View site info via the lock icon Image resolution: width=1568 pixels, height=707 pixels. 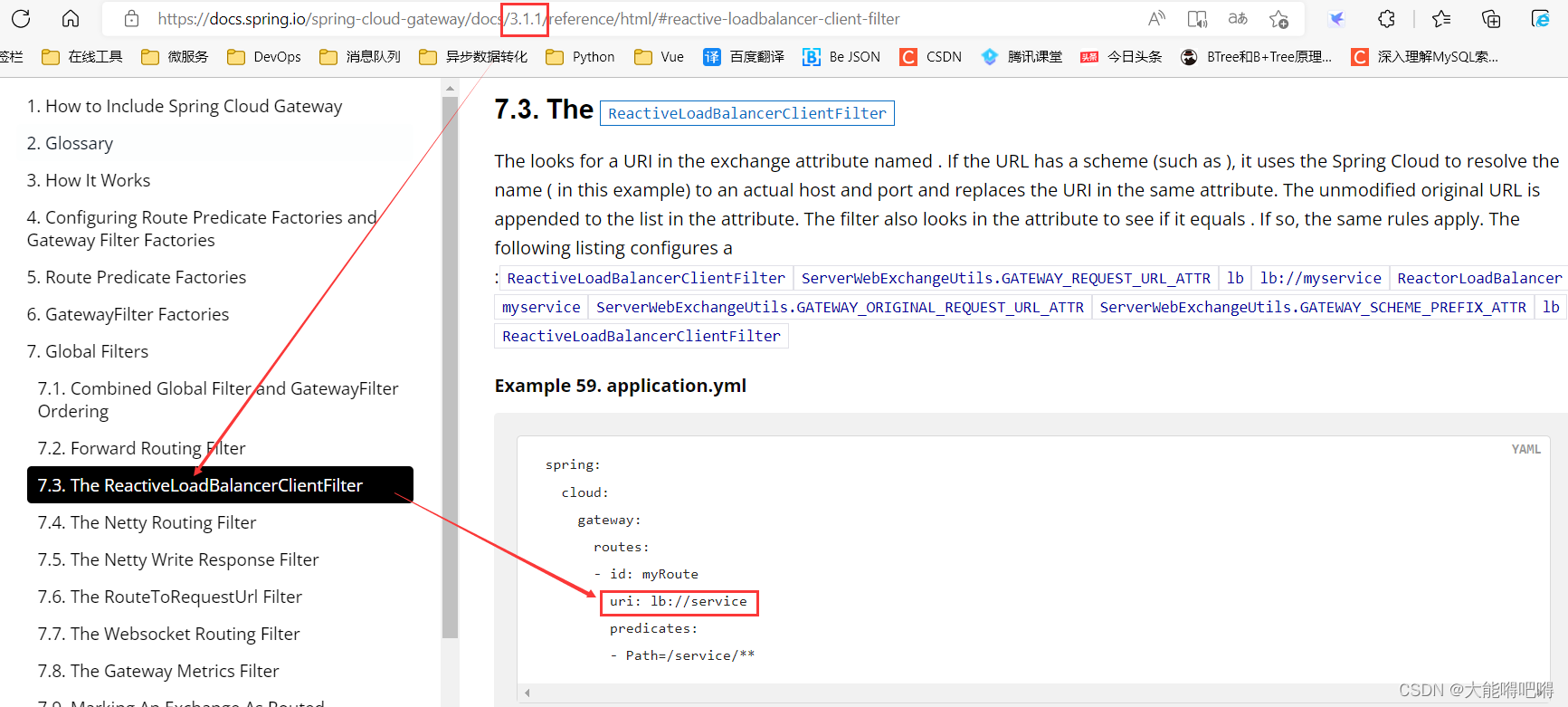(131, 18)
